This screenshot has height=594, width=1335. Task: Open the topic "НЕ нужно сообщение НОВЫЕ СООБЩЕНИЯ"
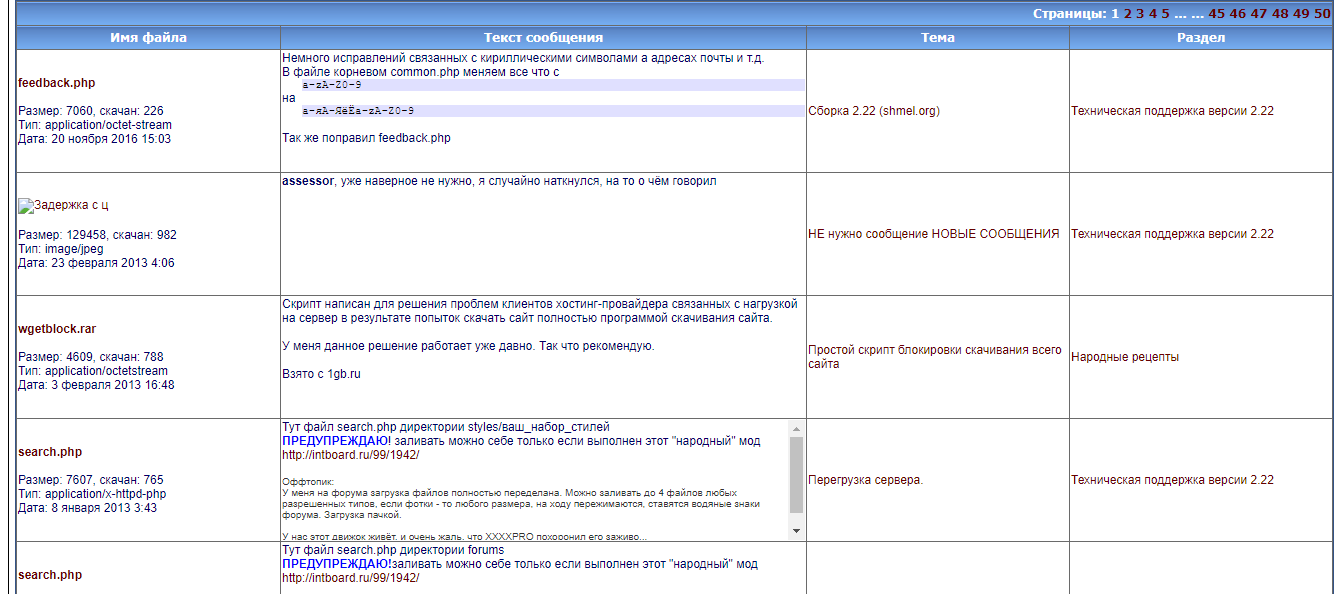933,234
